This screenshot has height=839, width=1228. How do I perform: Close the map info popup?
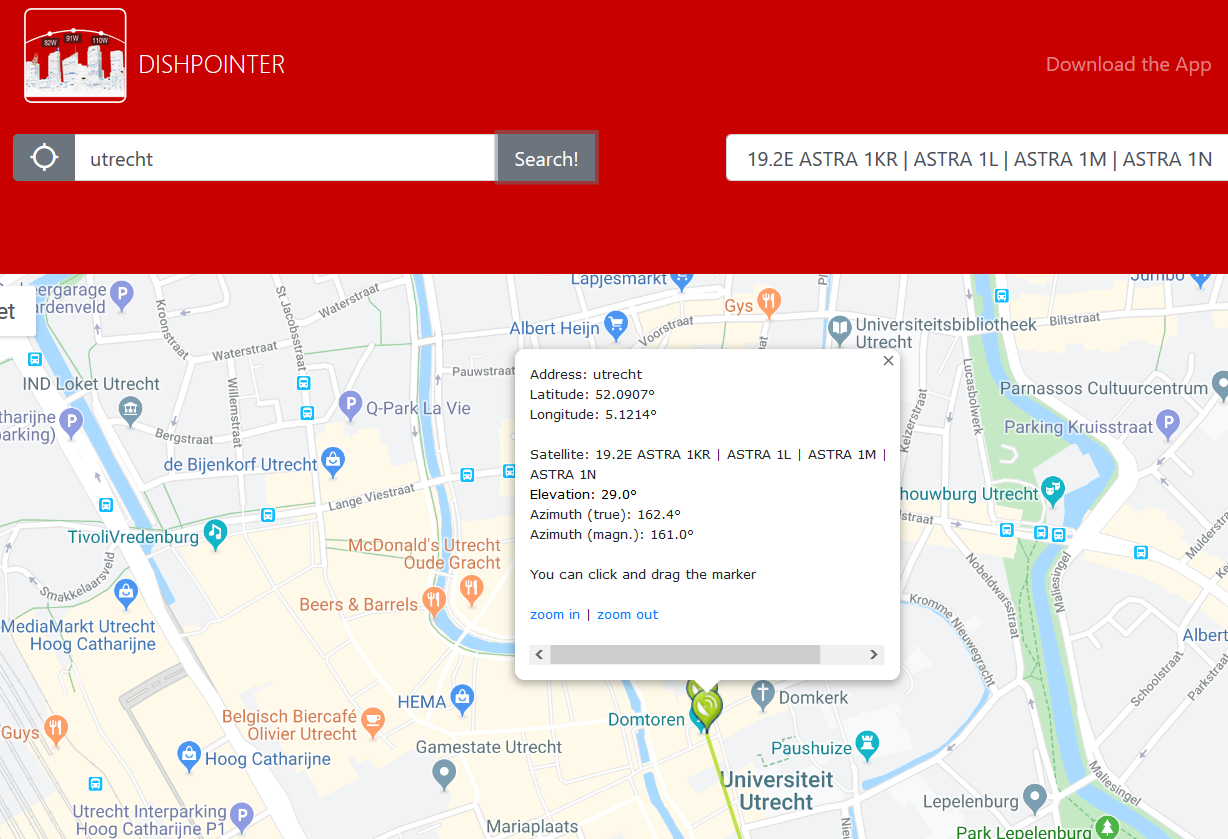click(x=888, y=361)
